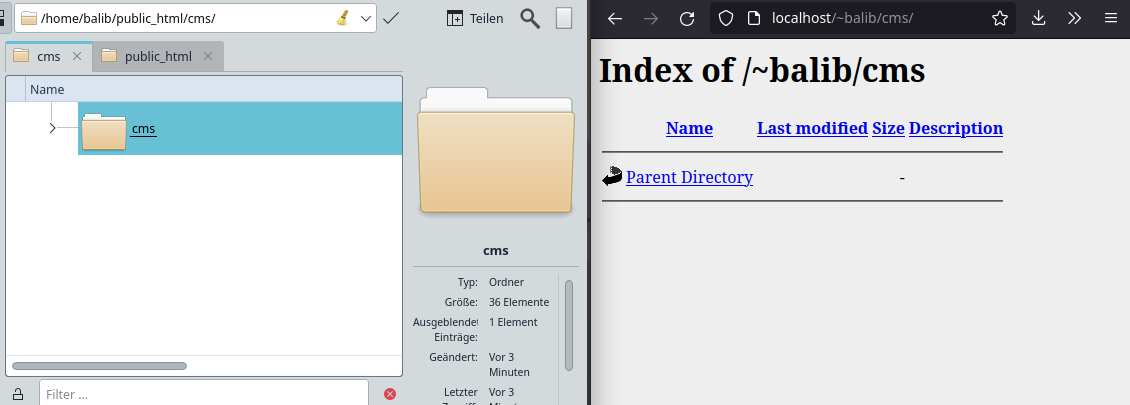1130x405 pixels.
Task: Open the Parent Directory link
Action: tap(689, 177)
